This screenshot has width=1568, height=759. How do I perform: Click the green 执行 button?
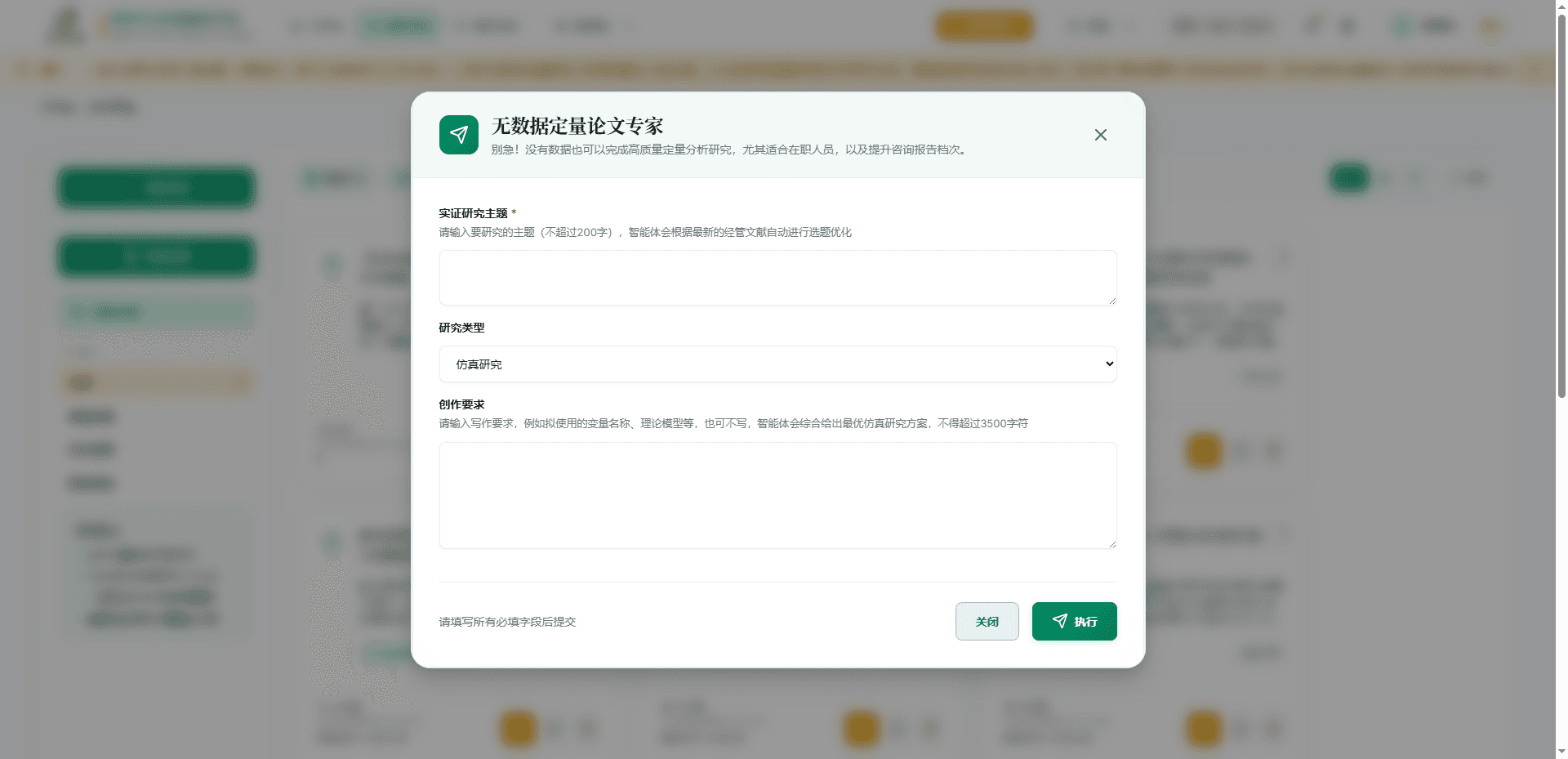pos(1074,622)
